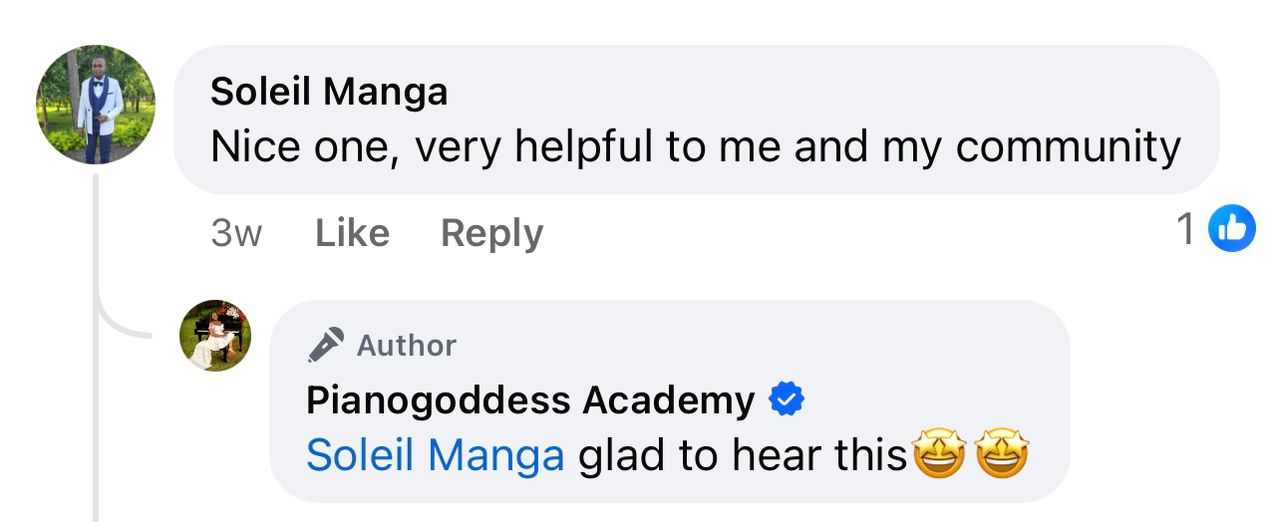This screenshot has width=1280, height=522.
Task: Click the blue Soleil Manga mention
Action: (x=435, y=456)
